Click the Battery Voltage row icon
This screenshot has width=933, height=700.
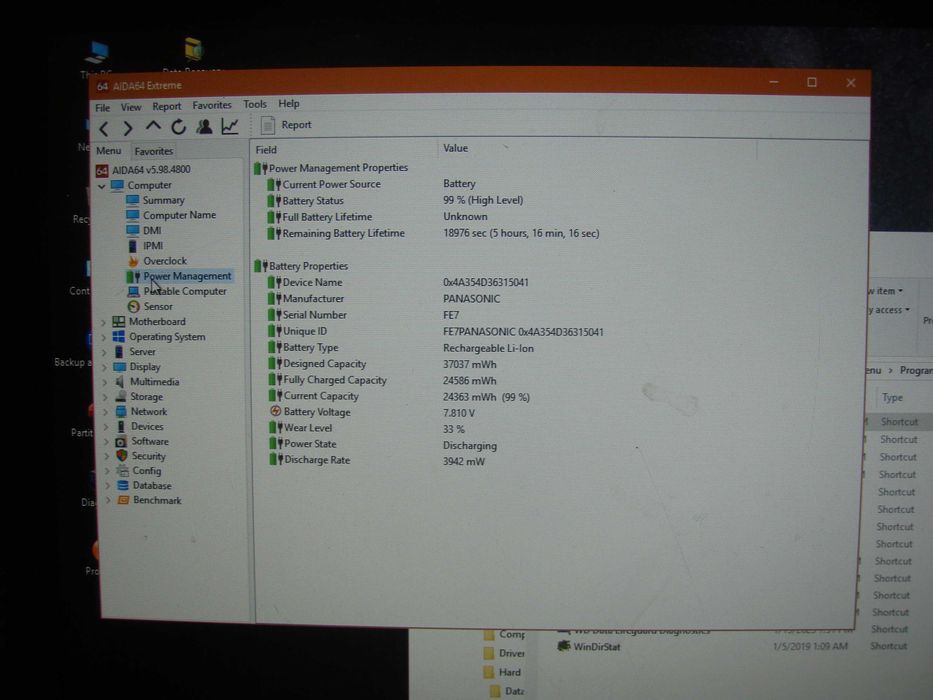(x=275, y=411)
